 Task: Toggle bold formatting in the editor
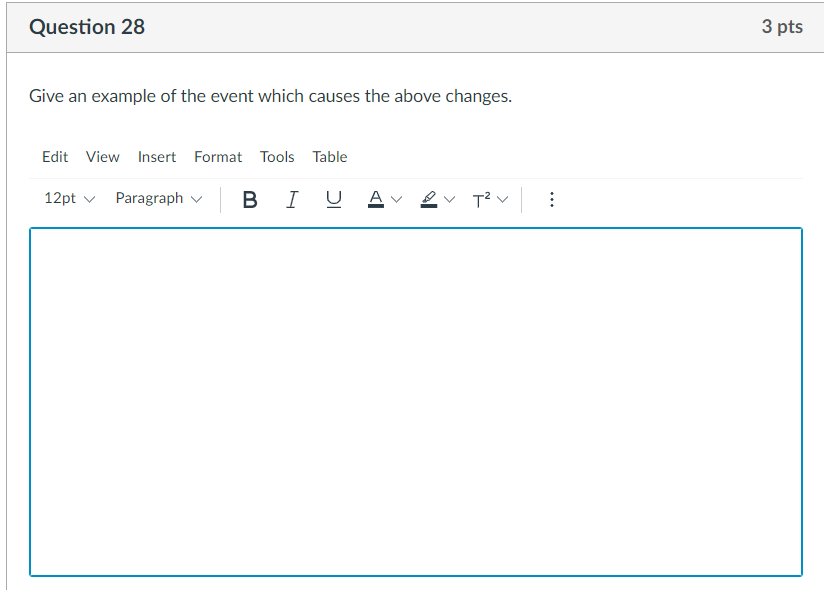pos(249,199)
